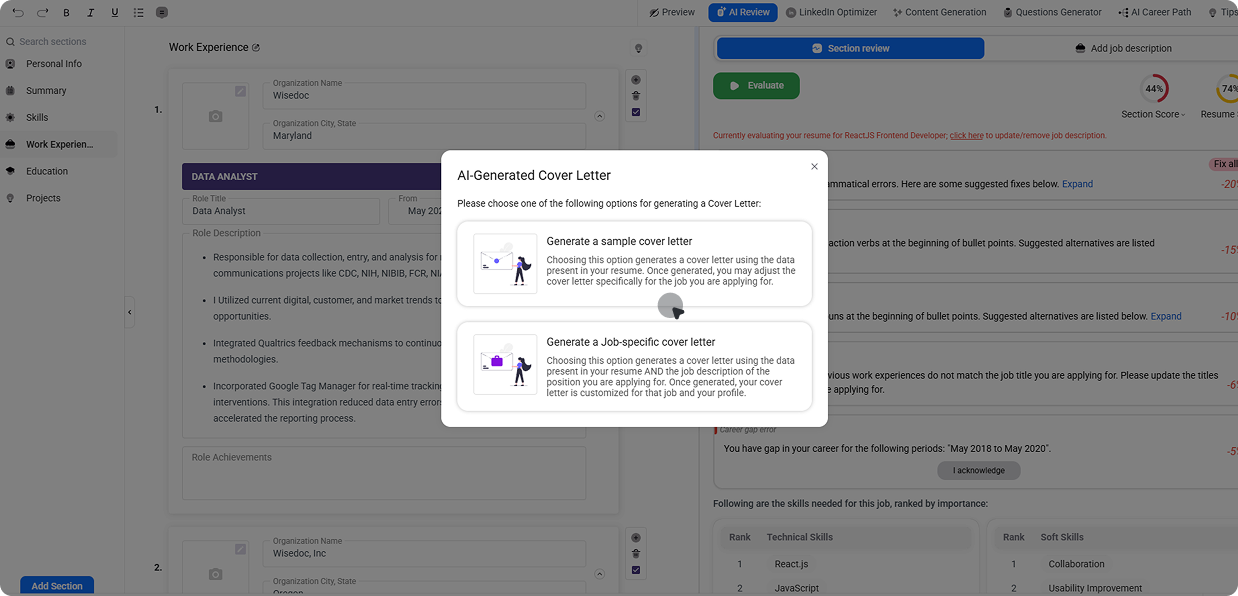The height and width of the screenshot is (596, 1238).
Task: Insert a bulleted list from the toolbar
Action: pos(138,12)
